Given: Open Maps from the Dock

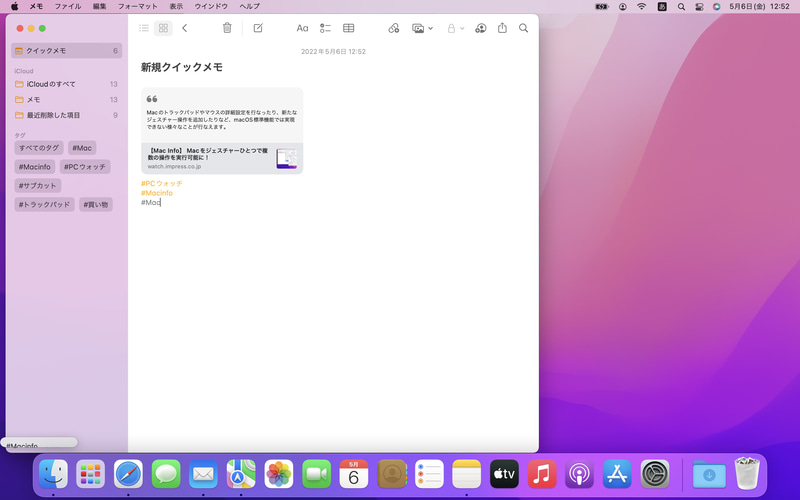Looking at the screenshot, I should (241, 474).
